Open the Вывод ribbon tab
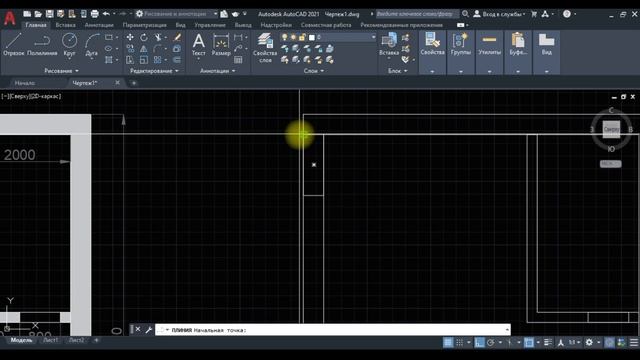 tap(243, 25)
